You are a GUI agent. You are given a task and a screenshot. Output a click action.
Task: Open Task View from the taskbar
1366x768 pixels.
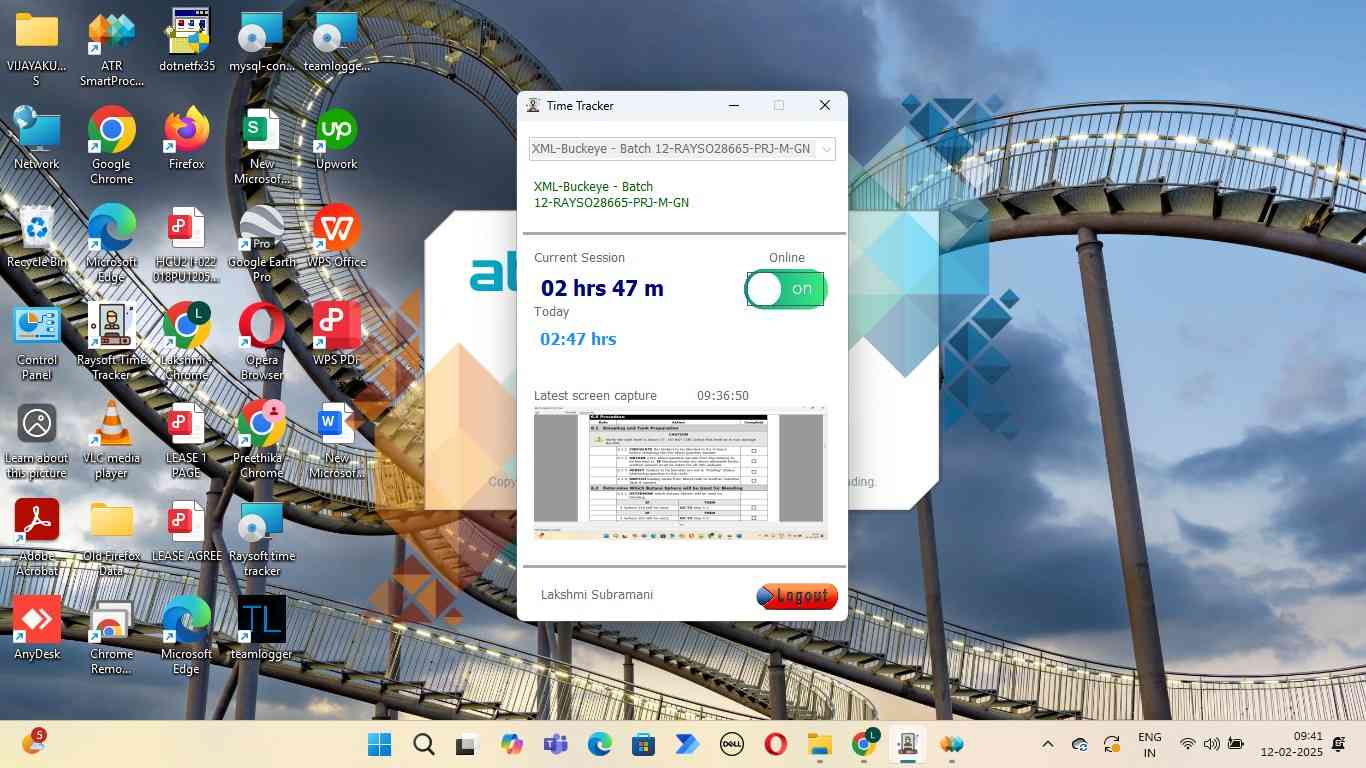tap(467, 744)
